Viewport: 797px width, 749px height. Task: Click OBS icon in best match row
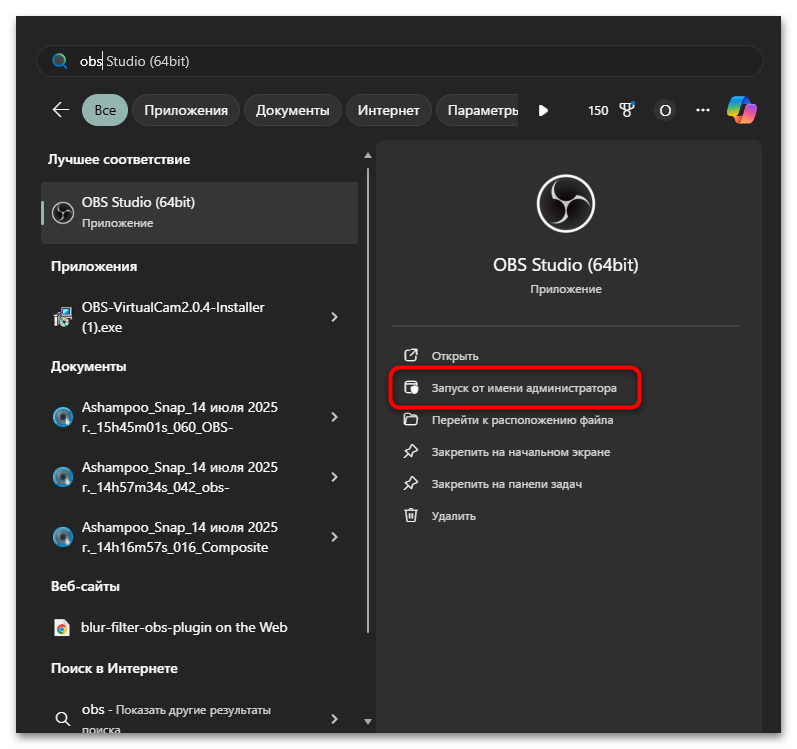[x=63, y=213]
